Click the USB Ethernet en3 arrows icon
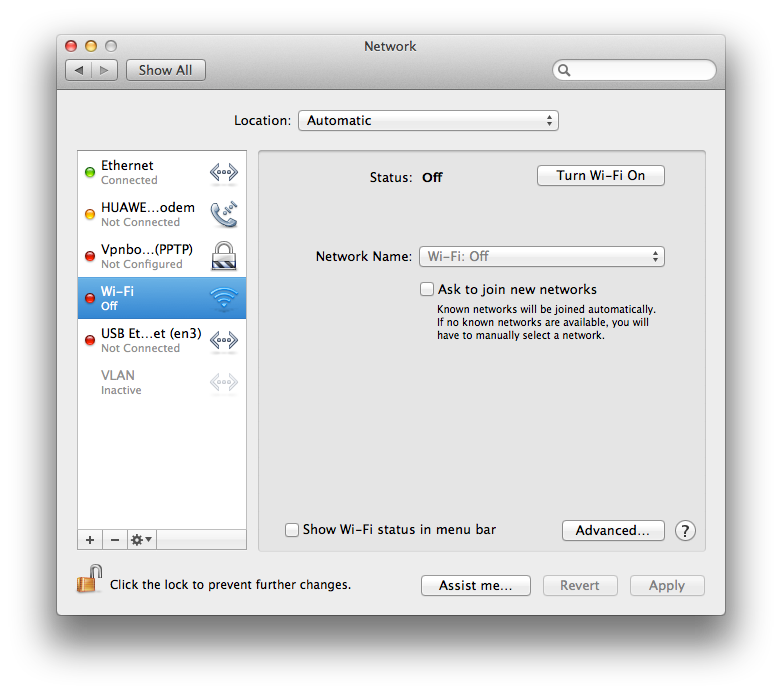Viewport: 782px width, 694px height. [223, 341]
